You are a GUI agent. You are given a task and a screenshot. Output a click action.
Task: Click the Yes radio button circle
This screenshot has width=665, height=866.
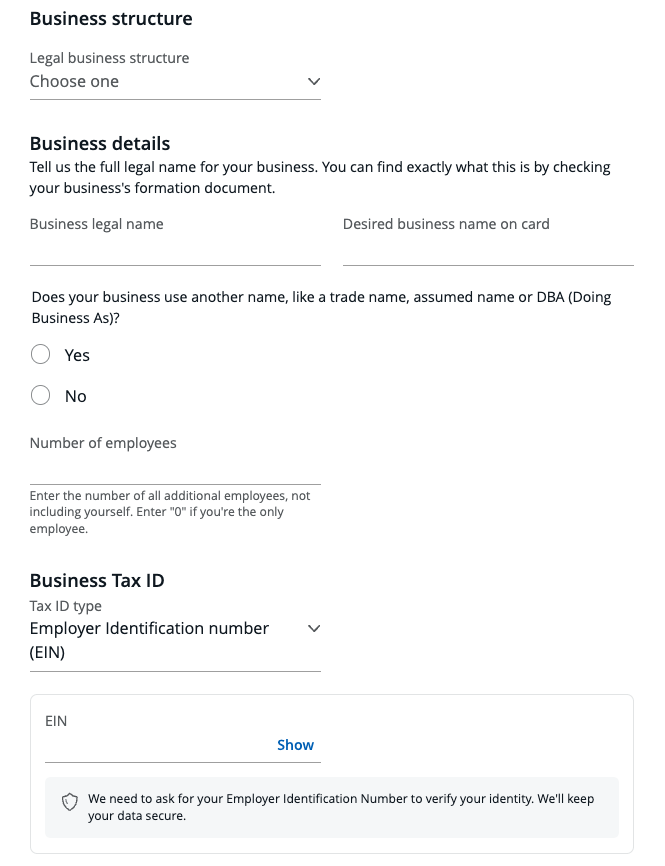[x=40, y=354]
